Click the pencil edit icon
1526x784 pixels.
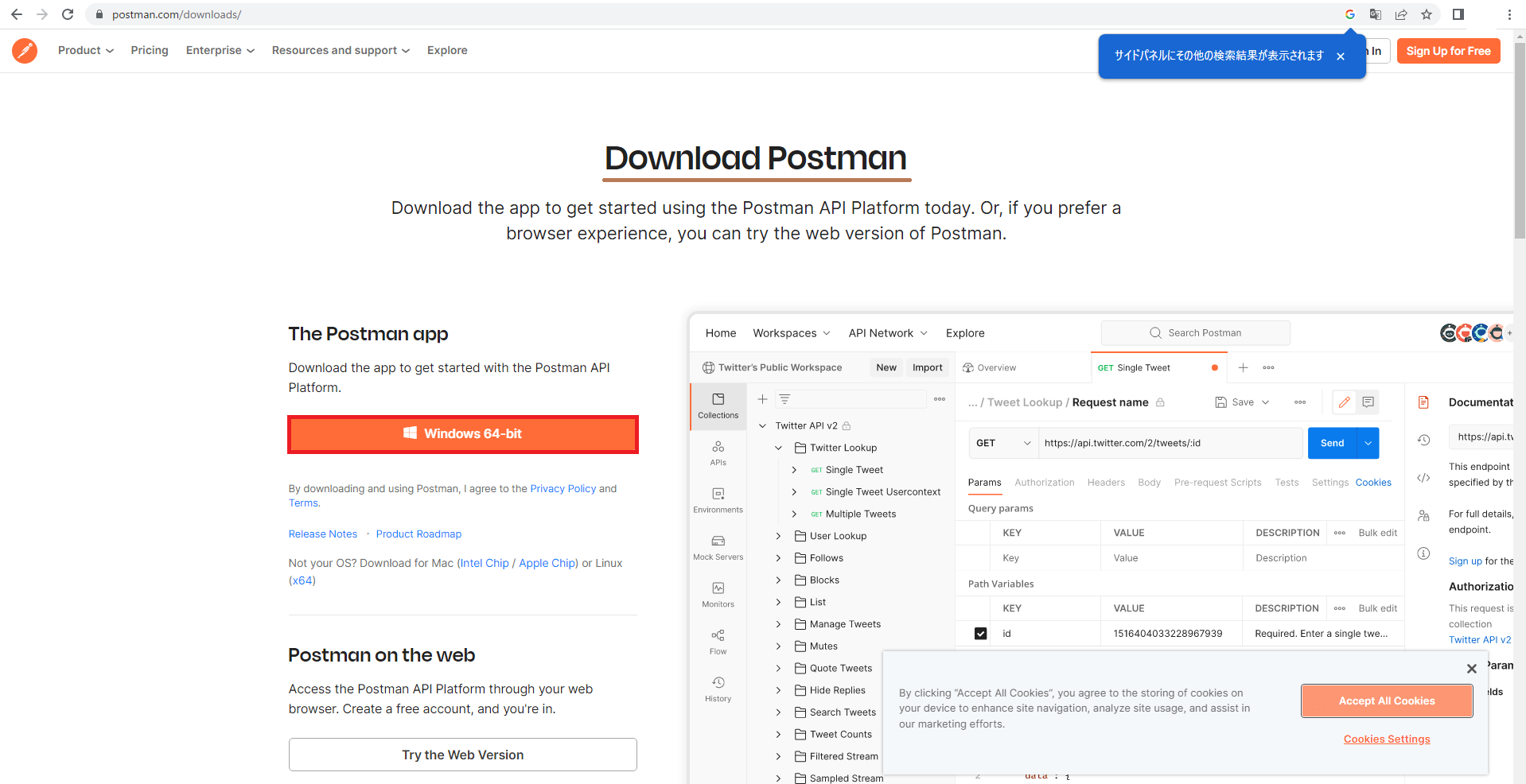pyautogui.click(x=1345, y=402)
